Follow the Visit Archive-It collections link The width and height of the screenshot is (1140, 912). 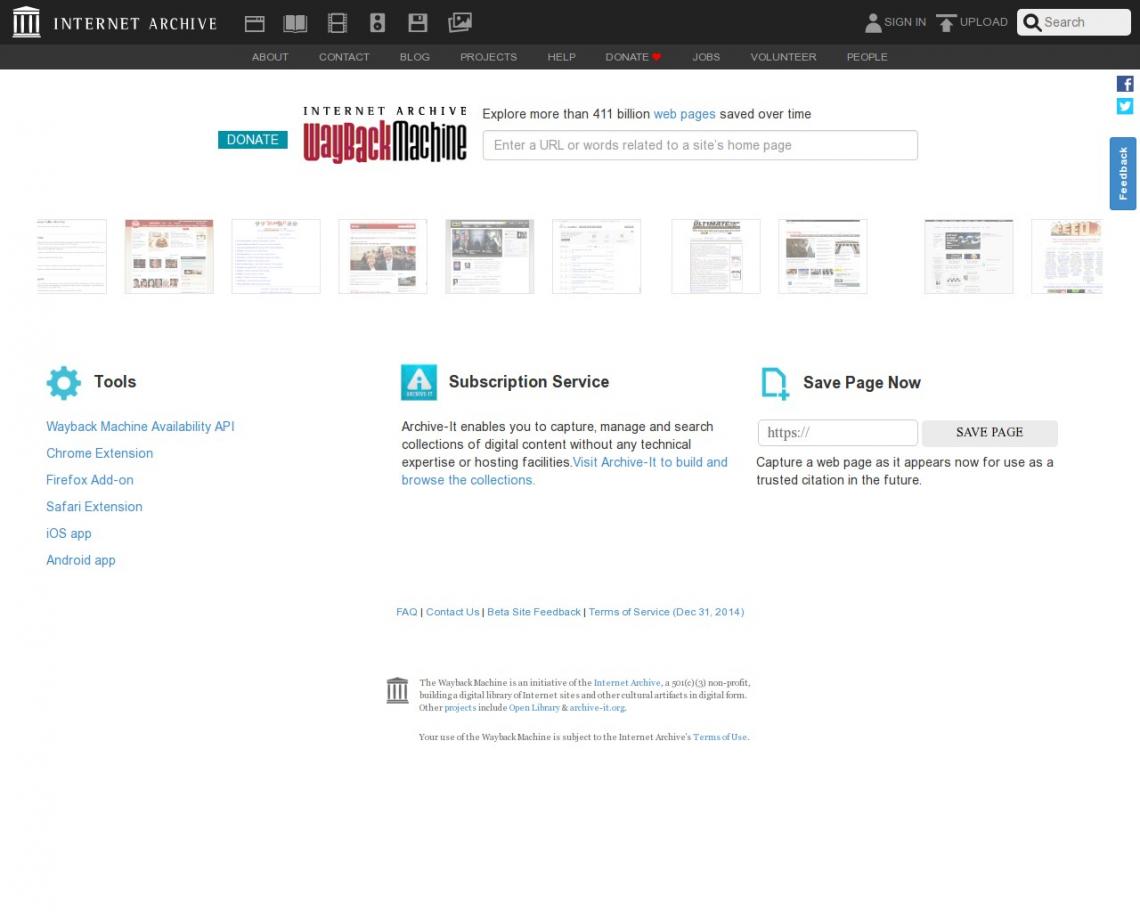(564, 471)
